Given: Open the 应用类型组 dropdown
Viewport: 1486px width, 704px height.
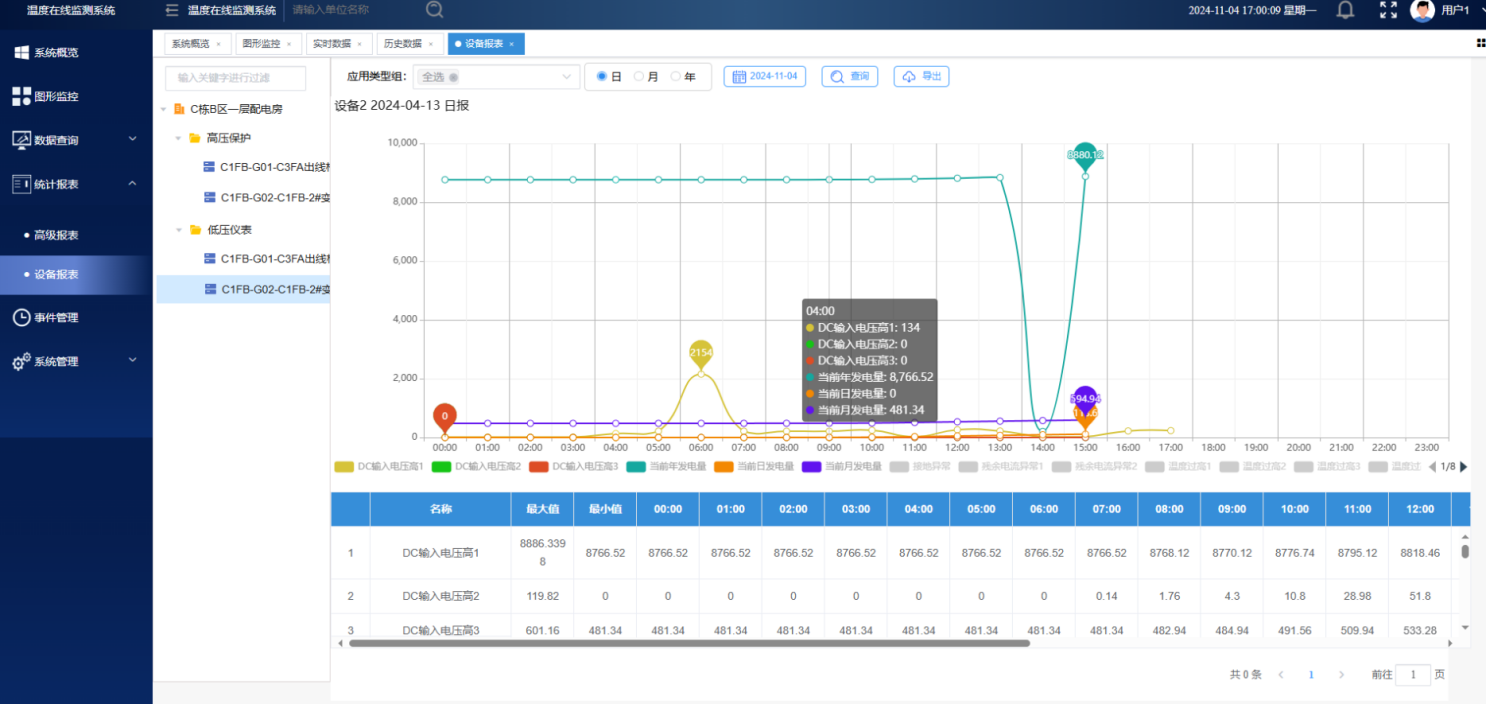Looking at the screenshot, I should (x=495, y=77).
